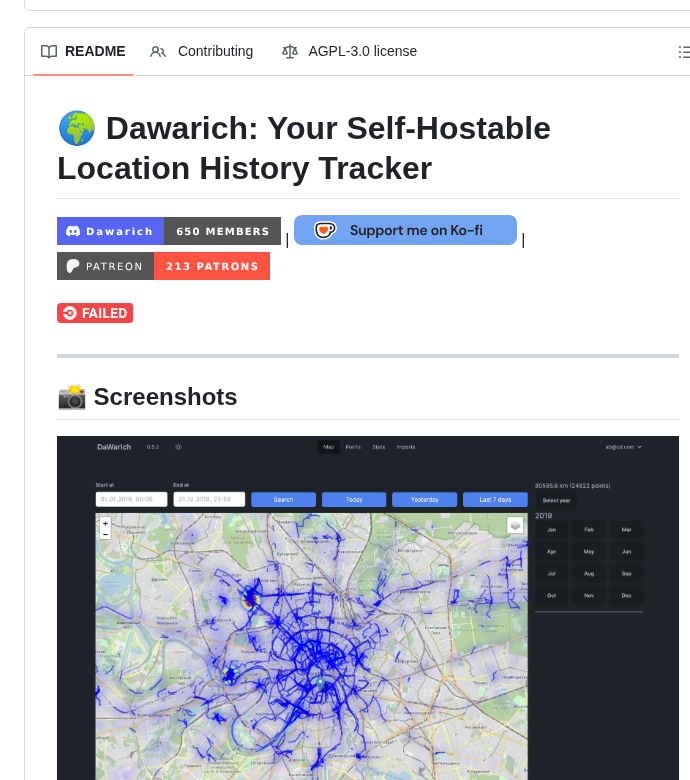Screen dimensions: 690x780
Task: Click the camera emoji beside Screenshots
Action: [x=72, y=397]
